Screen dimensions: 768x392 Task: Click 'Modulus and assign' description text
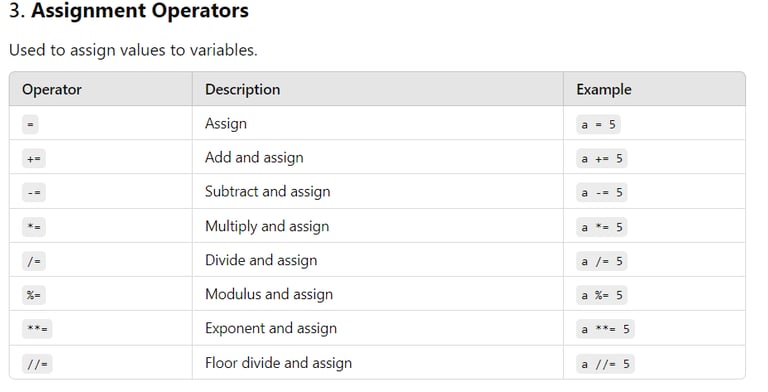pos(269,294)
